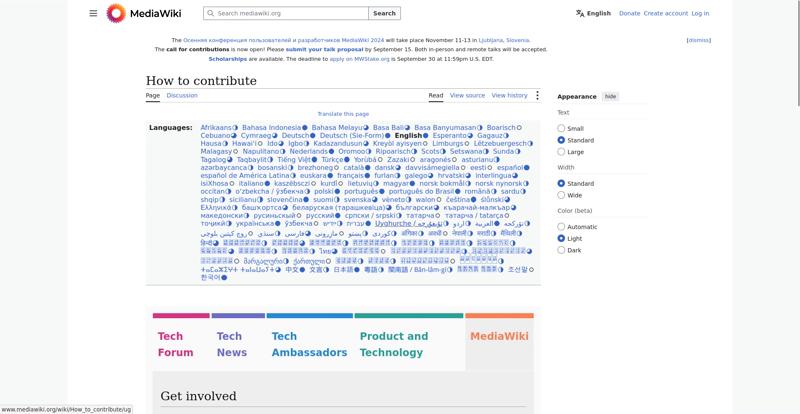Image resolution: width=800 pixels, height=414 pixels.
Task: Enable the Dark color mode
Action: point(561,250)
